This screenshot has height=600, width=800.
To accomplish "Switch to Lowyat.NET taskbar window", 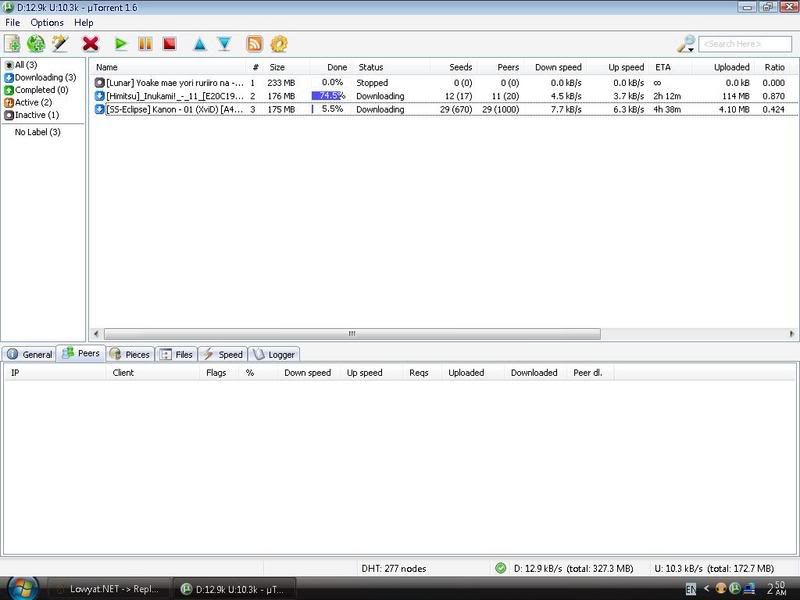I will [109, 589].
